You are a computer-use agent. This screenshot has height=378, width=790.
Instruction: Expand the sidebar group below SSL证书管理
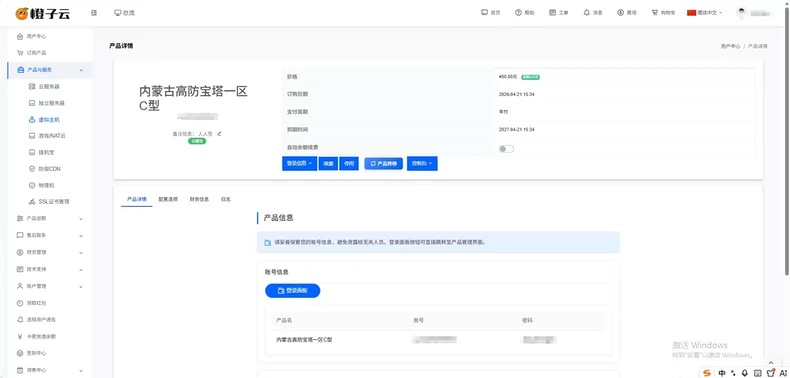click(x=50, y=218)
